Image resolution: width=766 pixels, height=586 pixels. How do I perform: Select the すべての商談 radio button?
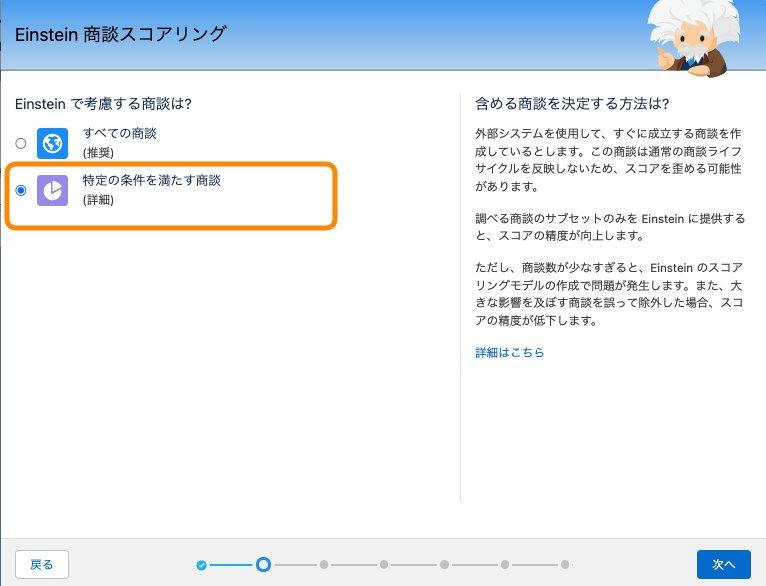click(21, 143)
